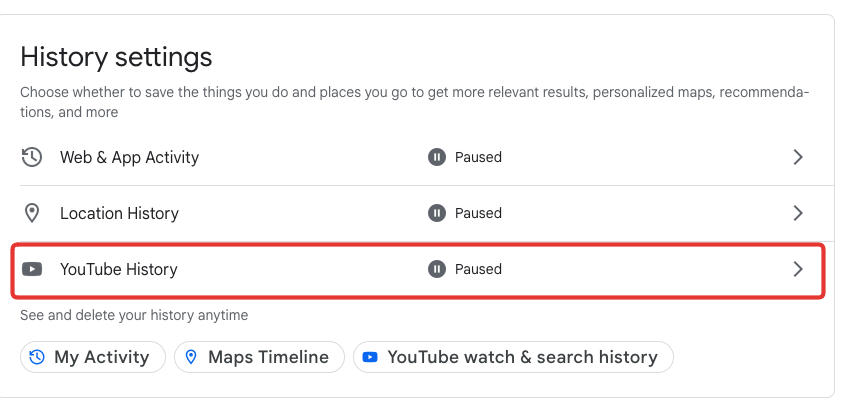The width and height of the screenshot is (843, 403).
Task: Open YouTube watch & search history button
Action: [513, 357]
